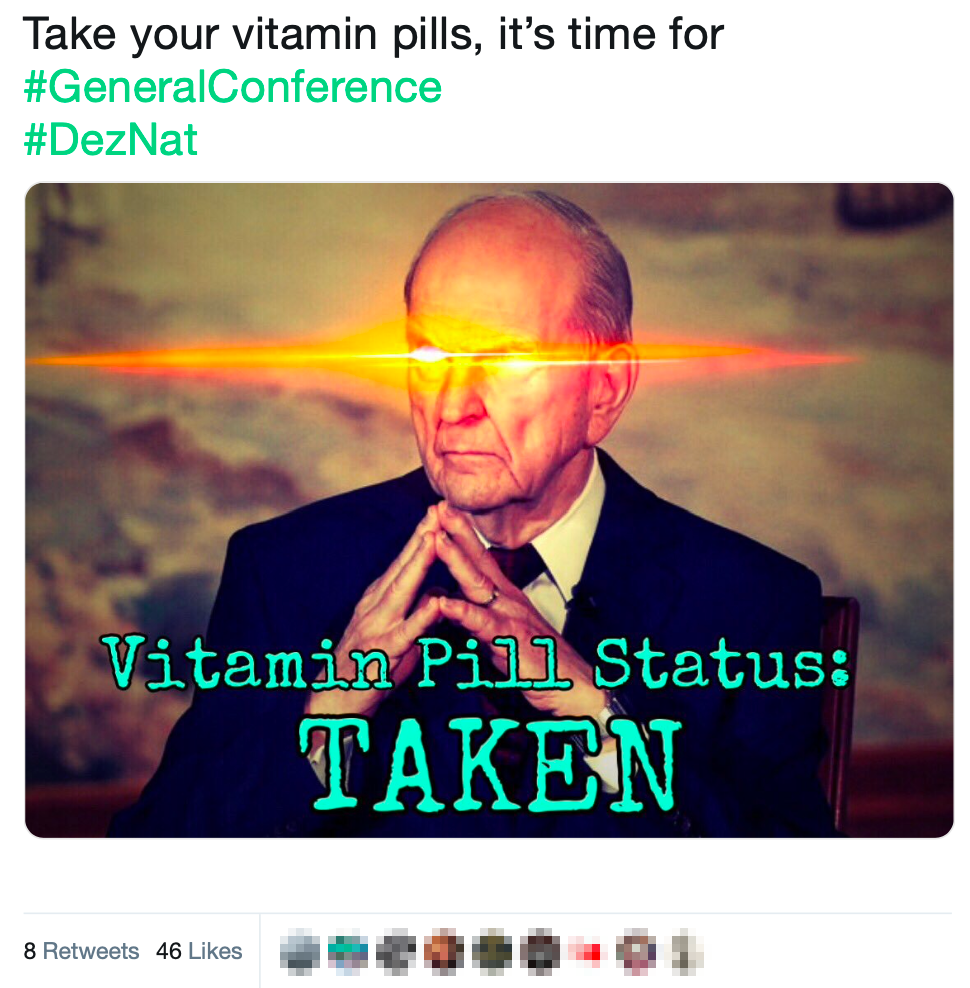Click the number 8 beside Retweets
Image resolution: width=970 pixels, height=988 pixels.
(30, 950)
